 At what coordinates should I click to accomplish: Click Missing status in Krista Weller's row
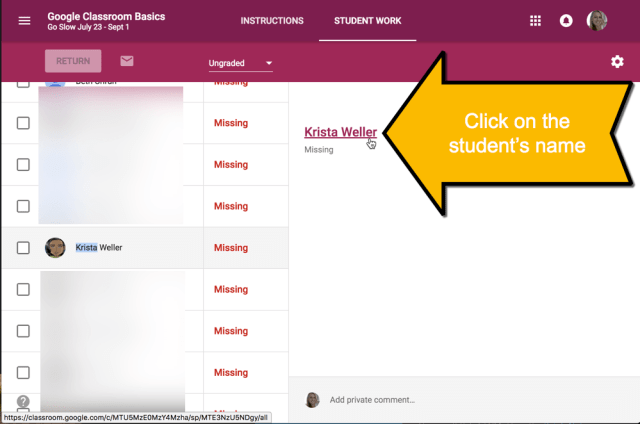click(231, 248)
